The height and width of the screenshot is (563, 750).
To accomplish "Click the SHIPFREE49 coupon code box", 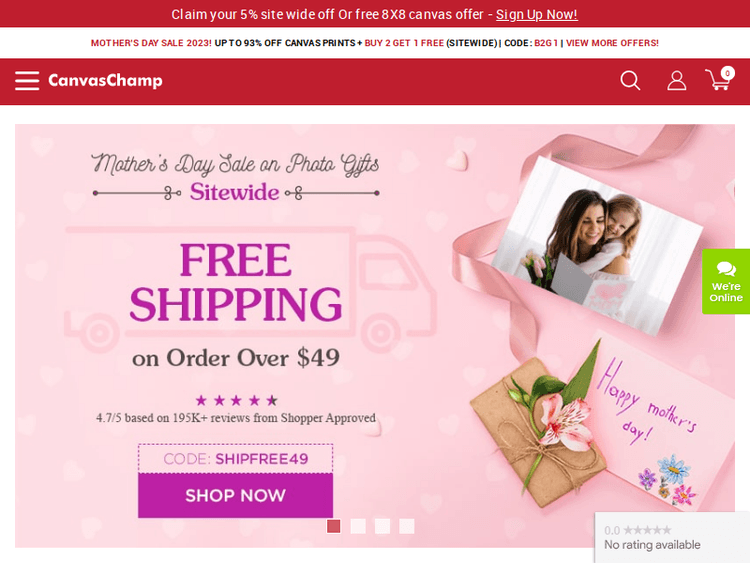I will coord(235,459).
